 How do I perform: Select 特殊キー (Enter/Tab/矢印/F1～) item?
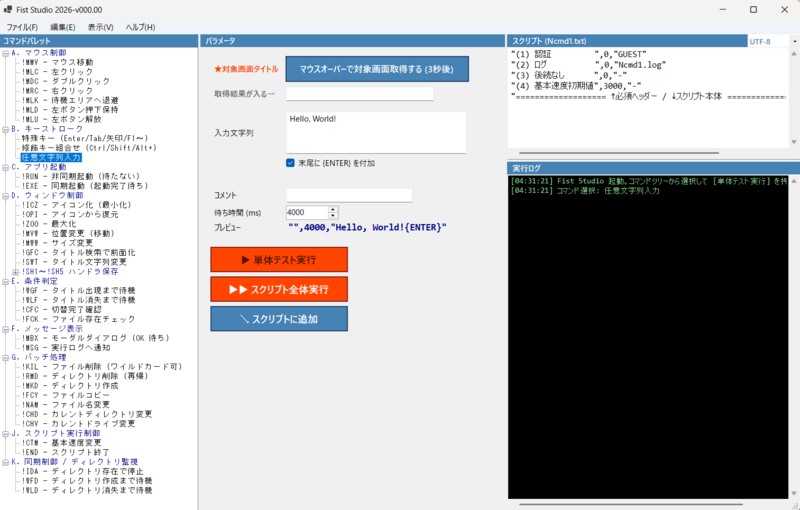[x=85, y=138]
